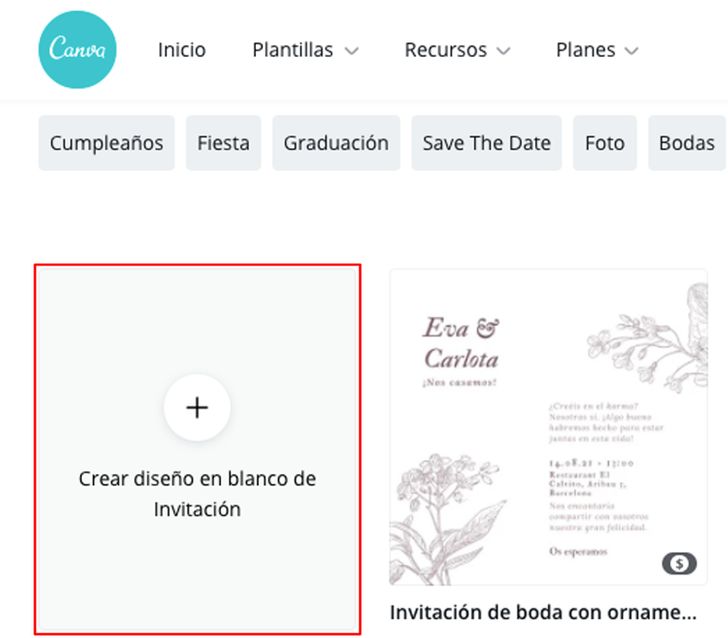Expand the Planes dropdown chevron
This screenshot has height=638, width=728.
click(631, 51)
